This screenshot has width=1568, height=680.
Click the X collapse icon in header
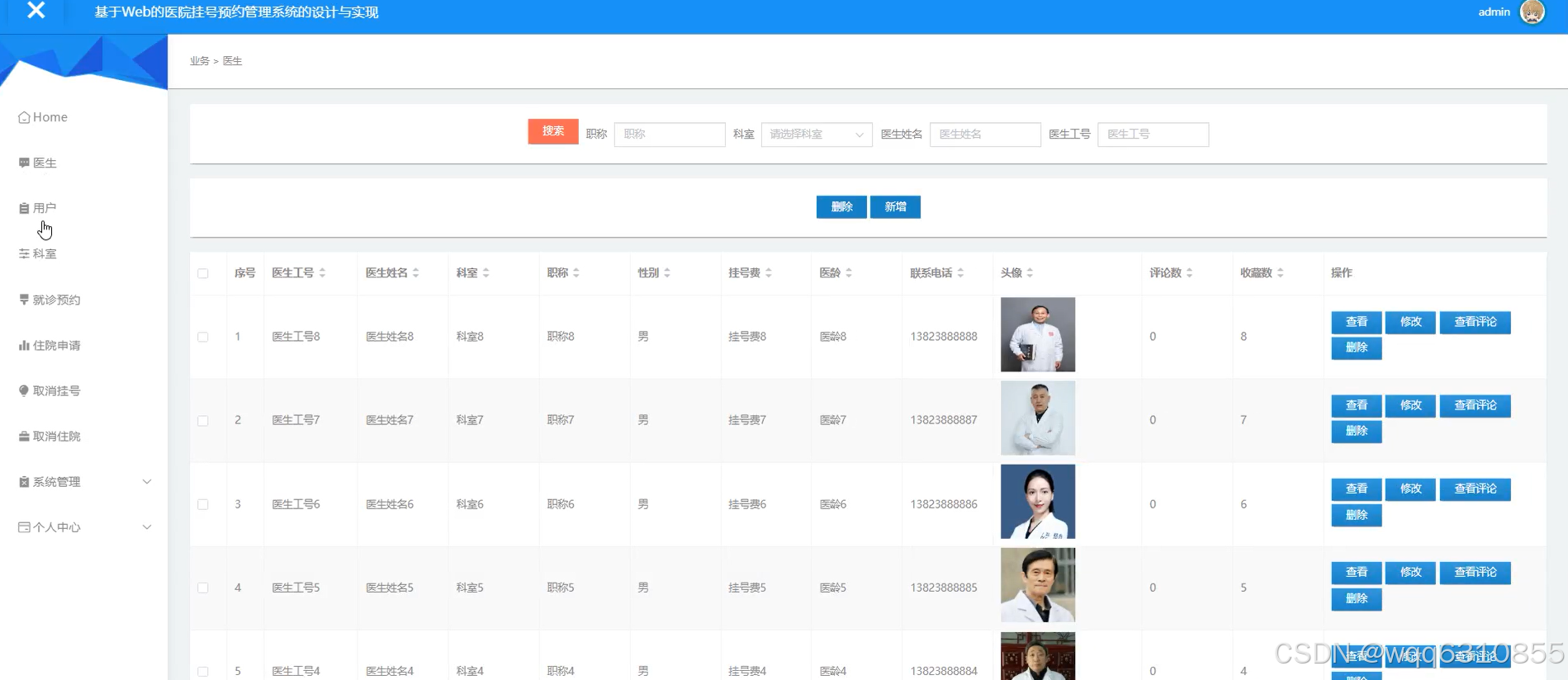click(36, 10)
